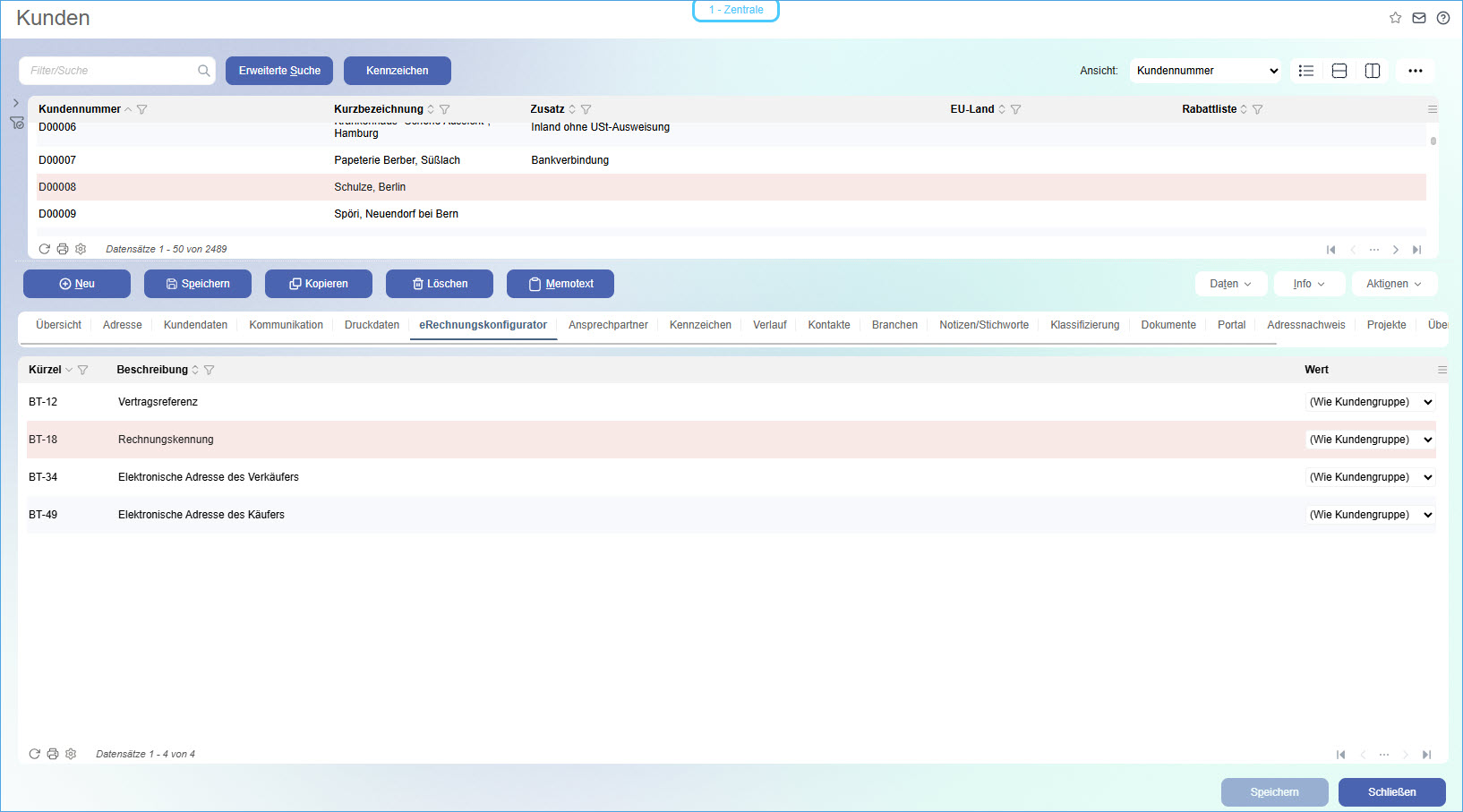Image resolution: width=1463 pixels, height=812 pixels.
Task: Open the eRechnung grid column menu icon
Action: pos(1442,370)
